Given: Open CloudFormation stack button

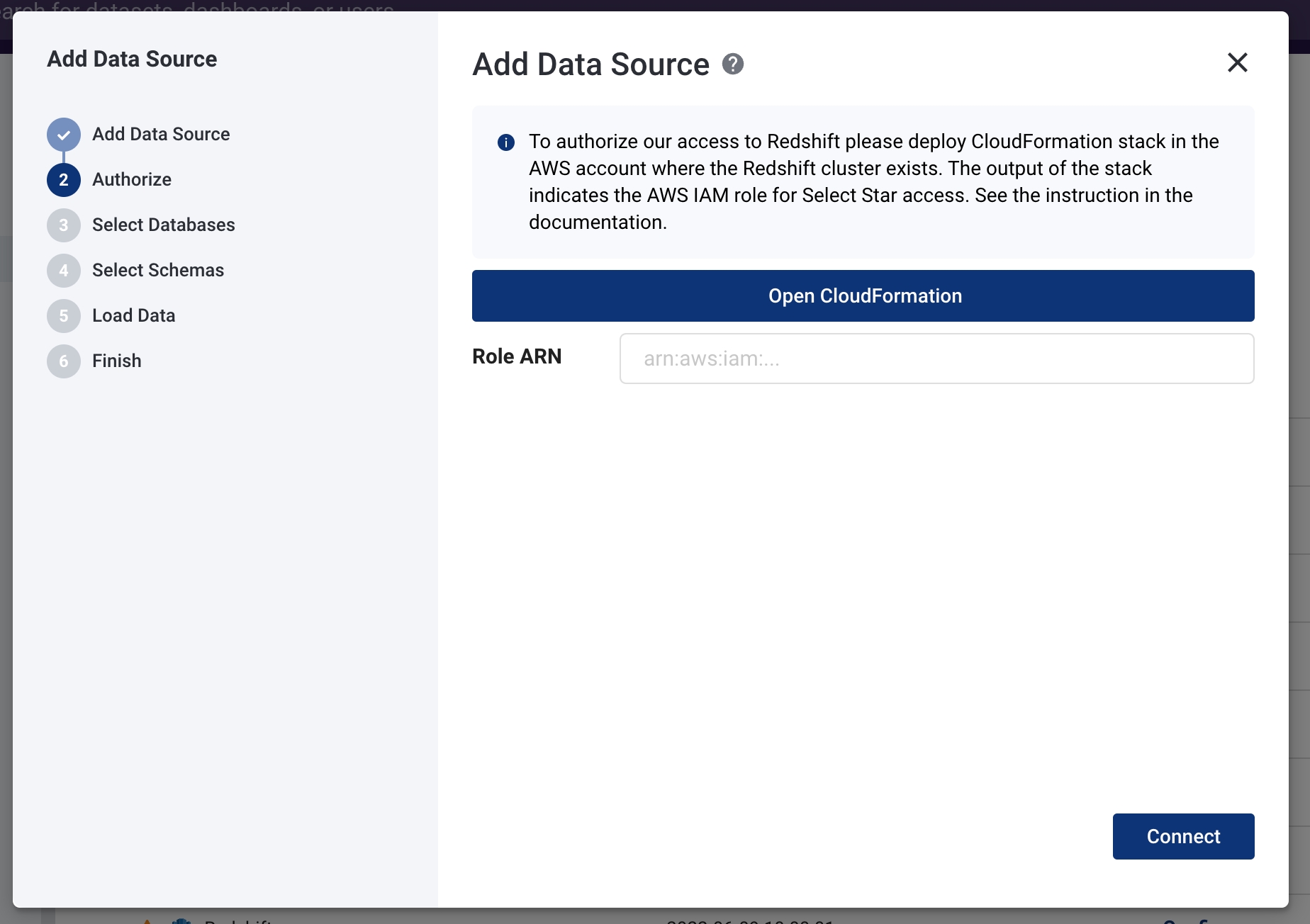Looking at the screenshot, I should (863, 295).
